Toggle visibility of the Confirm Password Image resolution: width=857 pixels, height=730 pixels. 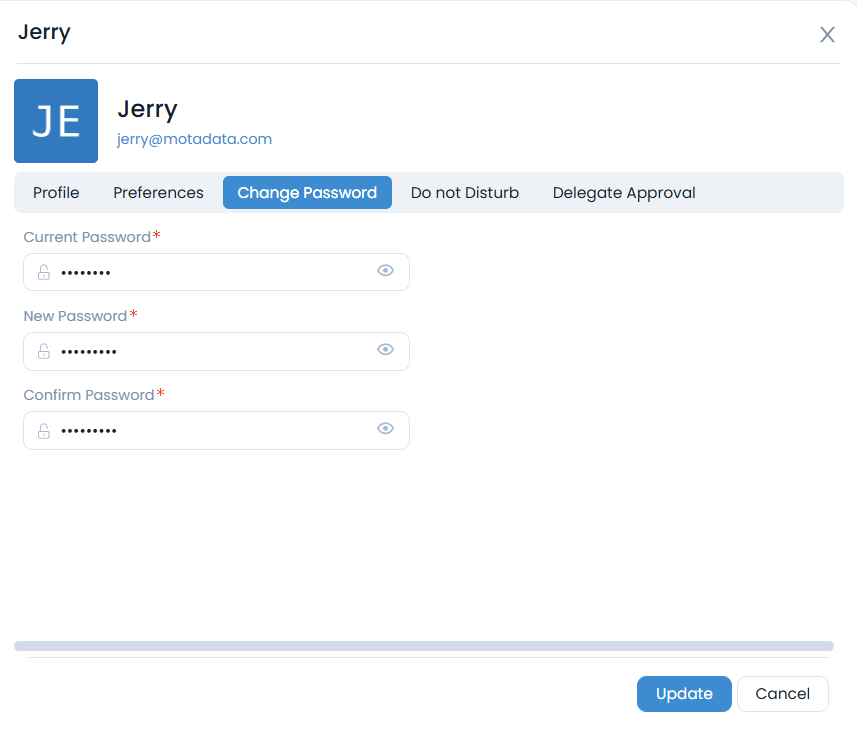pos(385,429)
